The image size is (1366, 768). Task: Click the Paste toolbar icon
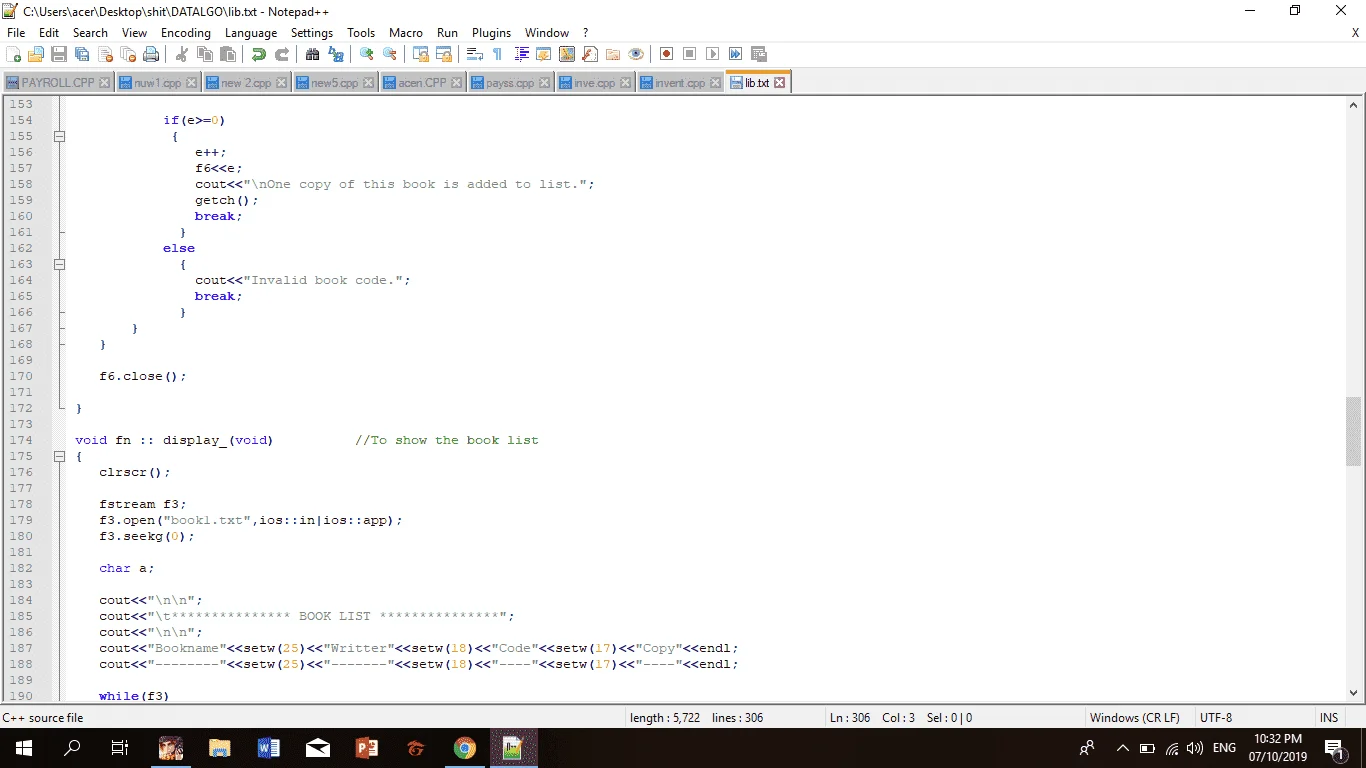[x=228, y=54]
